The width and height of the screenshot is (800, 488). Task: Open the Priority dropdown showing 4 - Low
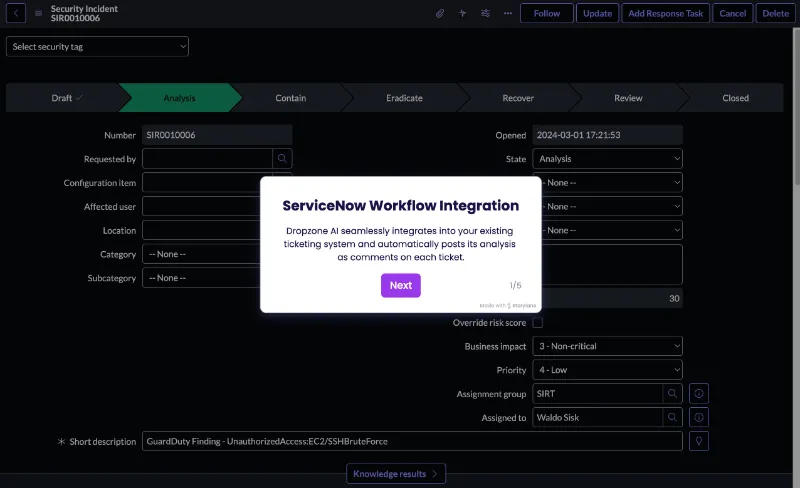tap(608, 370)
